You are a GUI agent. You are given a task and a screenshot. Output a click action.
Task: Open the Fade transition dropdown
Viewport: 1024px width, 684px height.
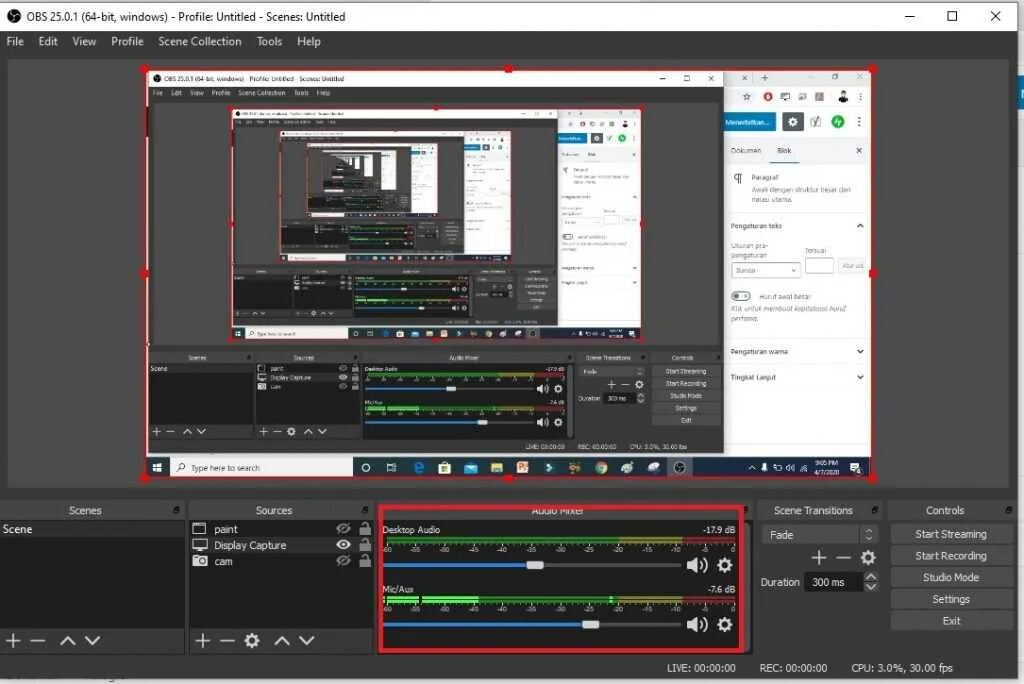pos(820,535)
